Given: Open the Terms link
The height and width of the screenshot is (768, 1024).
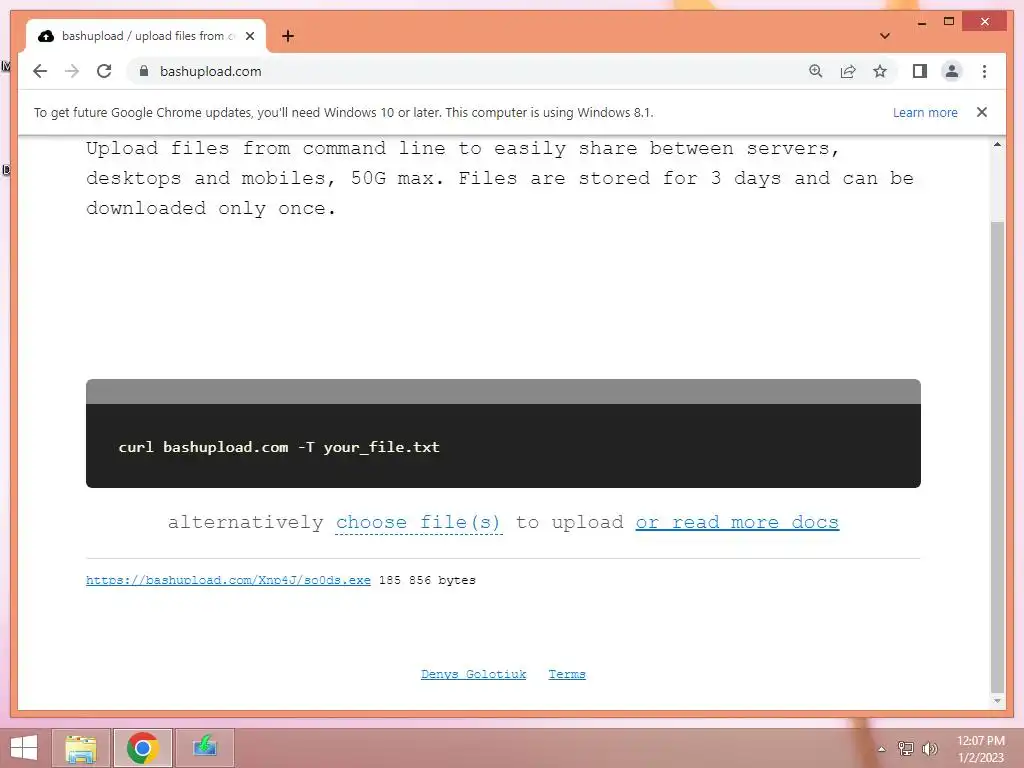Looking at the screenshot, I should pyautogui.click(x=567, y=674).
